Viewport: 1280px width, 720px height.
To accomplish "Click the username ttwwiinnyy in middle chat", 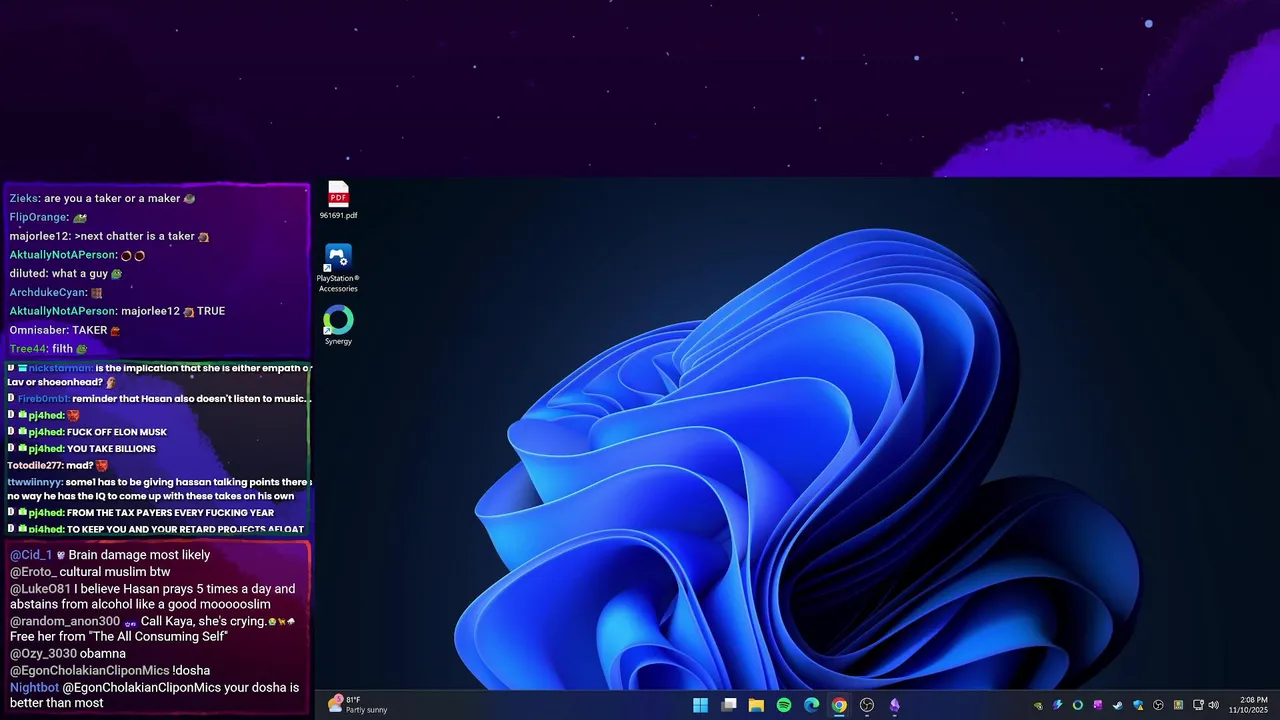I will 35,482.
